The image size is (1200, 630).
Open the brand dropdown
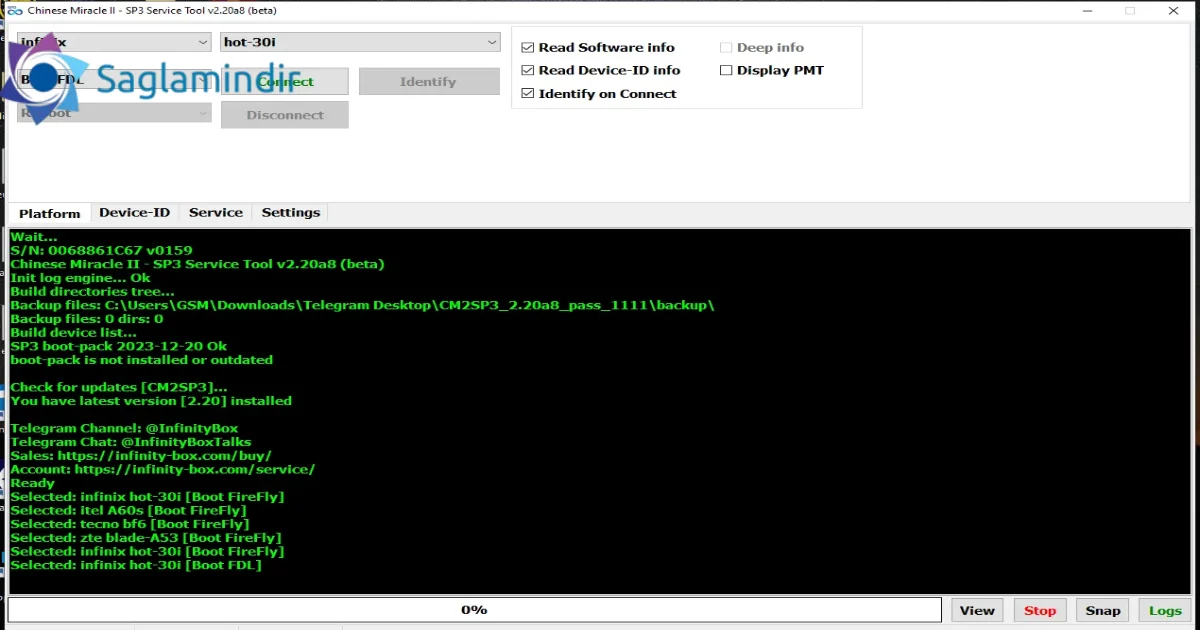tap(114, 42)
